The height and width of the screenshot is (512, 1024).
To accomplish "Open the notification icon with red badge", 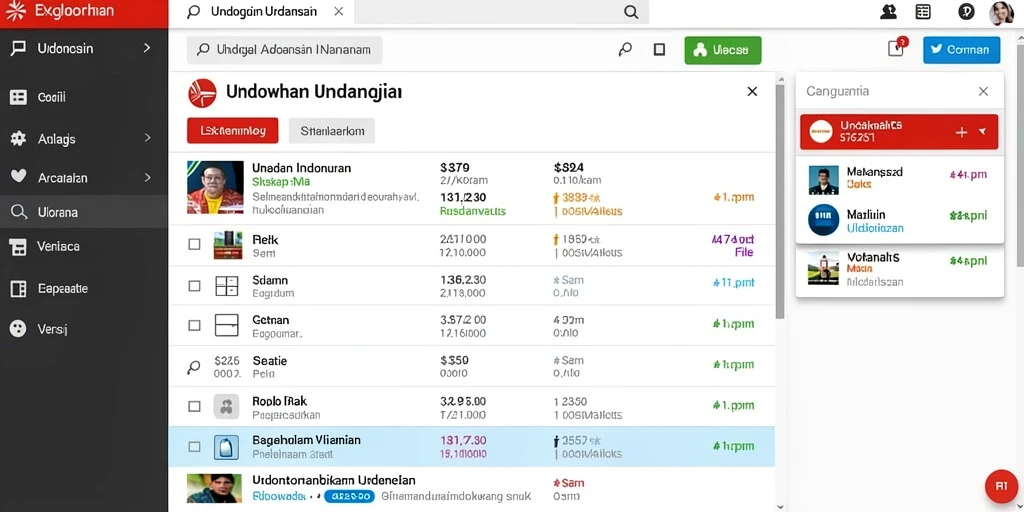I will (897, 48).
